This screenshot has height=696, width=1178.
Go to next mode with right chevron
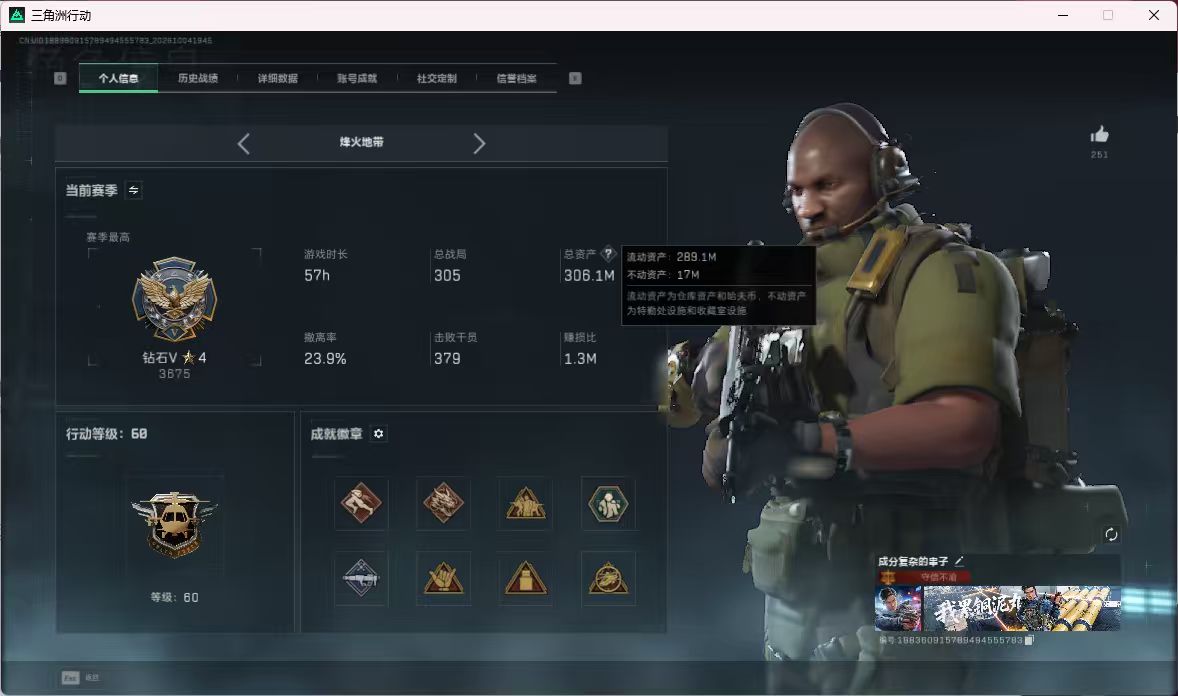point(479,144)
